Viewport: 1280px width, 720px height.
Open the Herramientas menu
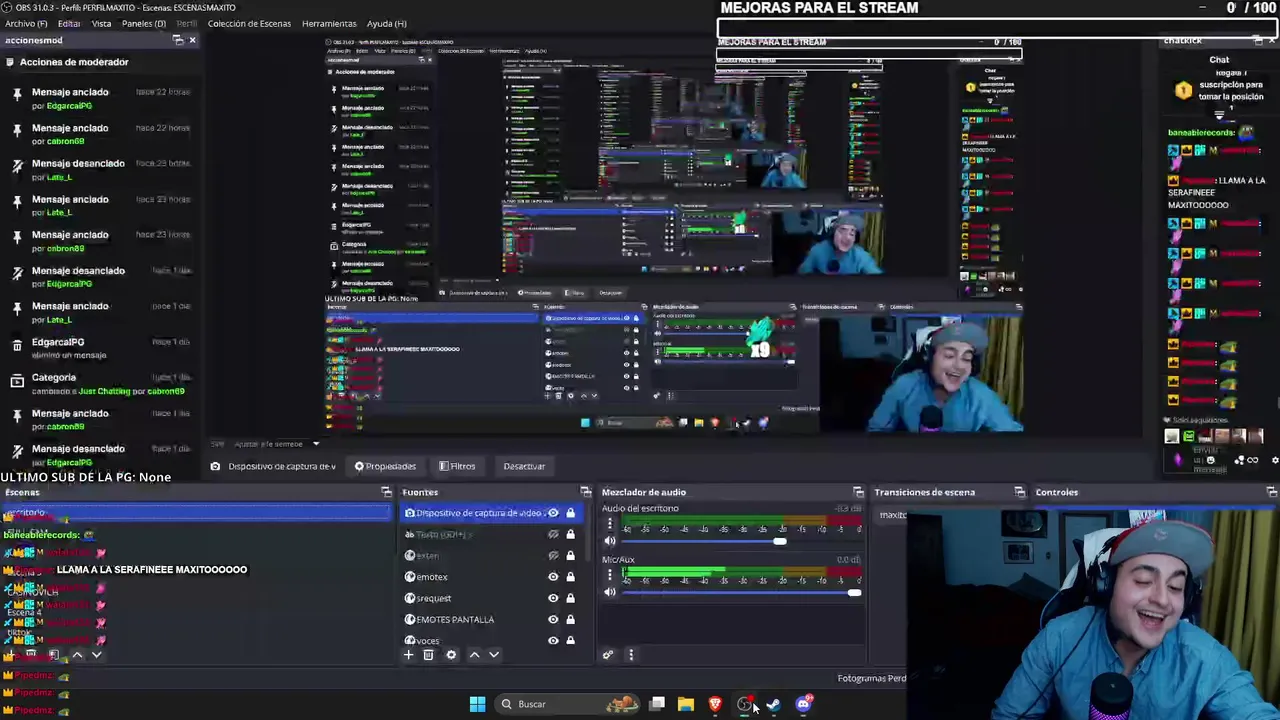[329, 23]
